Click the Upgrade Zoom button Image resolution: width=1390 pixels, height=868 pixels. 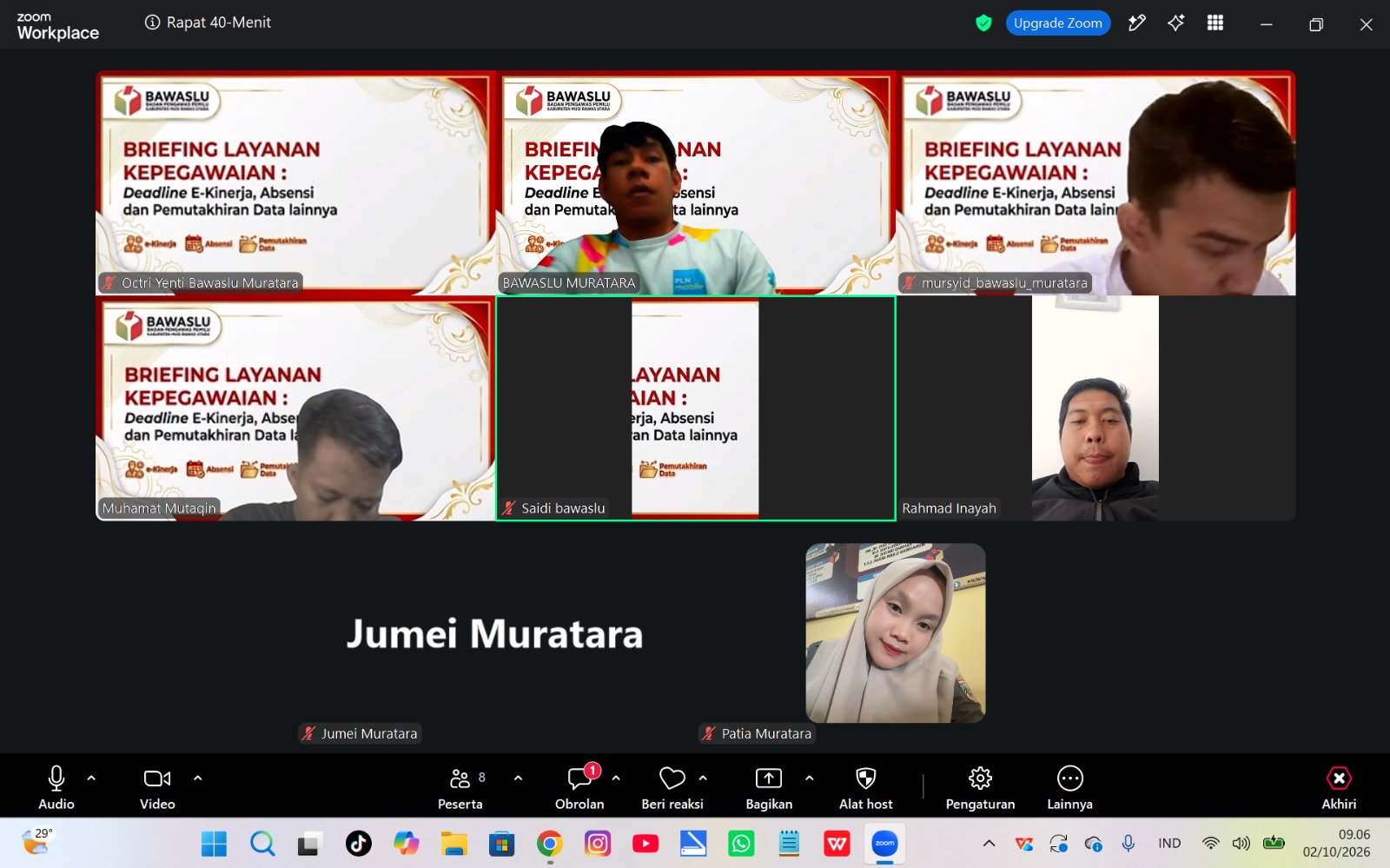coord(1057,23)
